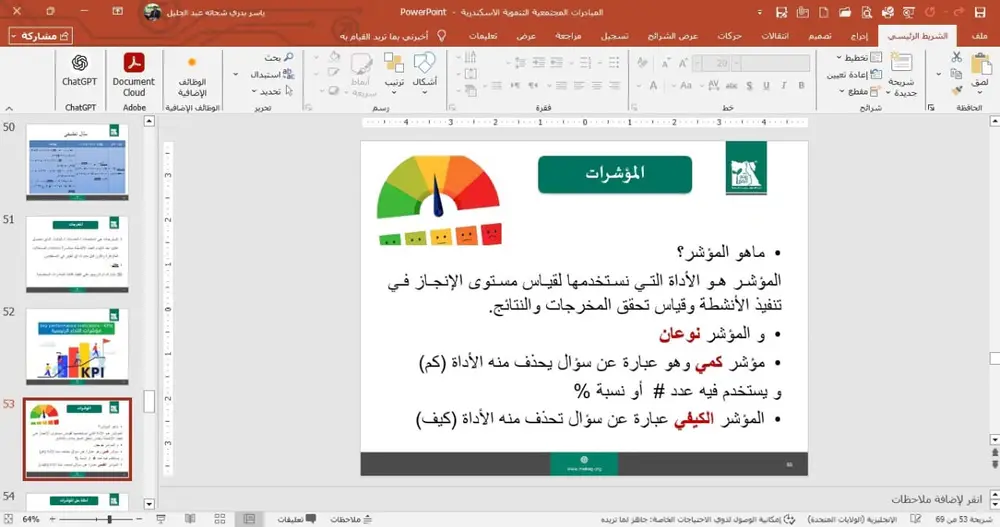Screen dimensions: 1000x527
Task: Click the Reading View book icon
Action: (190, 519)
